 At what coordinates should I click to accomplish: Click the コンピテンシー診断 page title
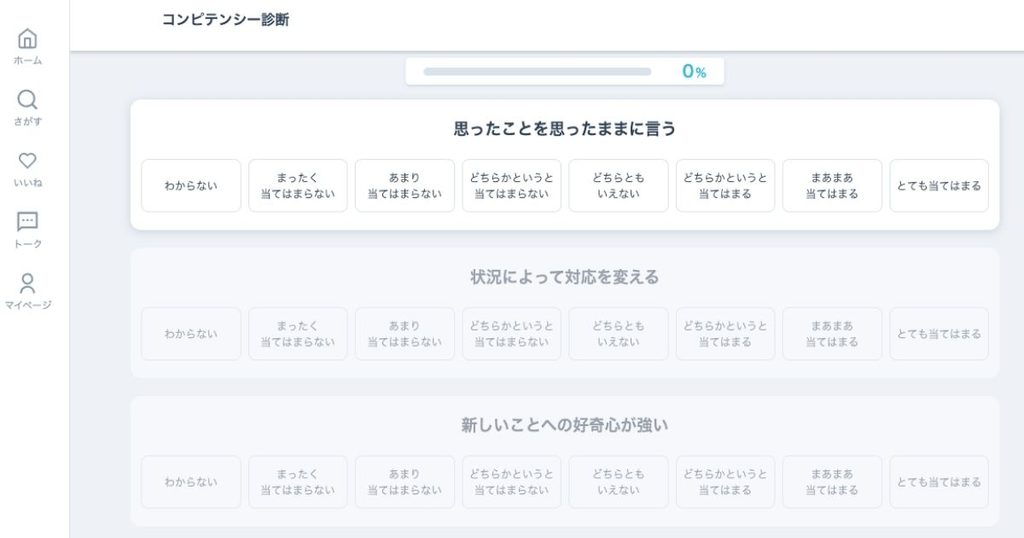[x=225, y=20]
